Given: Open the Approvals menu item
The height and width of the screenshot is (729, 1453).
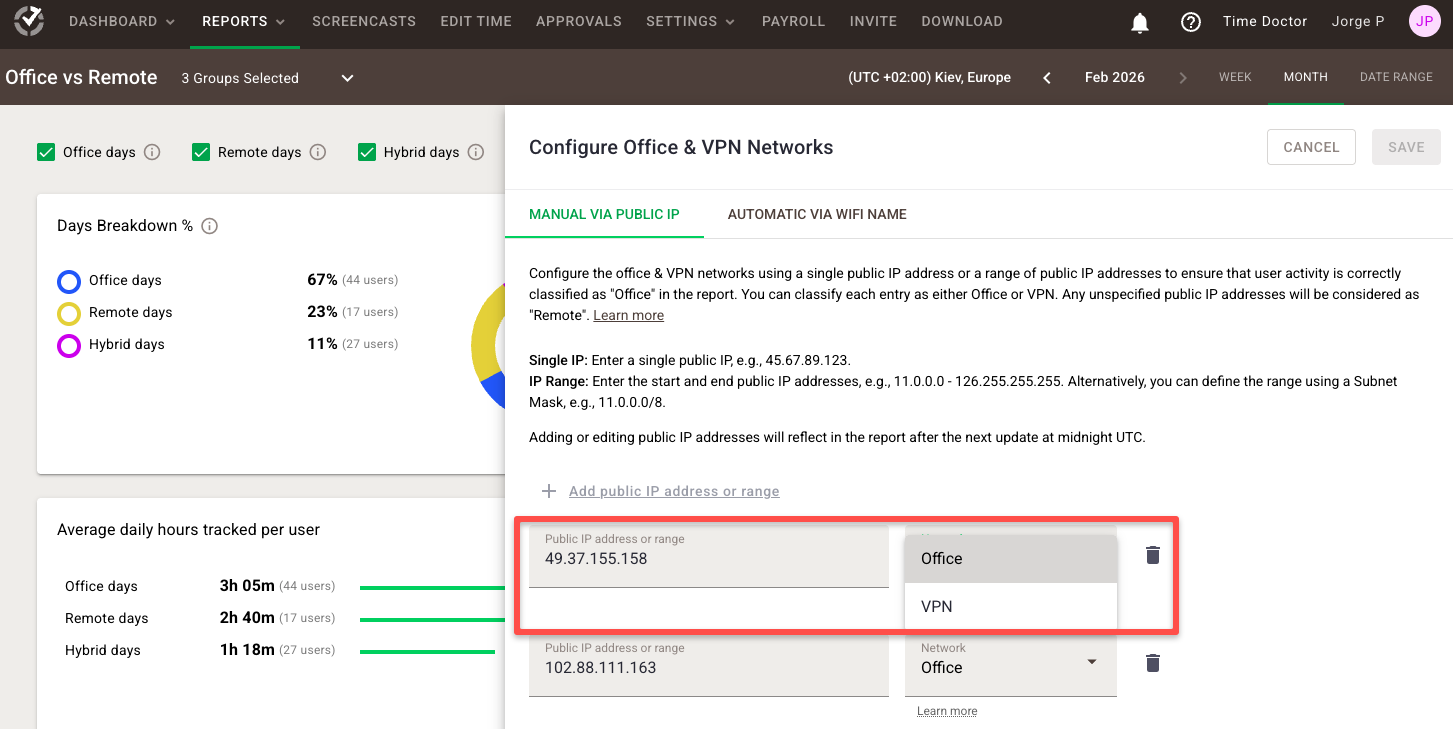Looking at the screenshot, I should pos(579,21).
